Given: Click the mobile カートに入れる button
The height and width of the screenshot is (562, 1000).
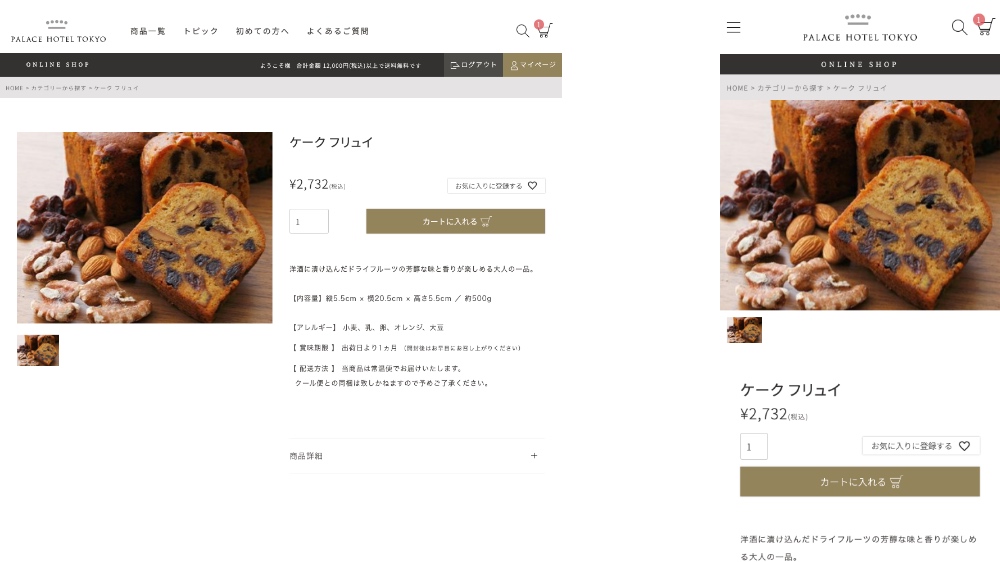Looking at the screenshot, I should (860, 482).
